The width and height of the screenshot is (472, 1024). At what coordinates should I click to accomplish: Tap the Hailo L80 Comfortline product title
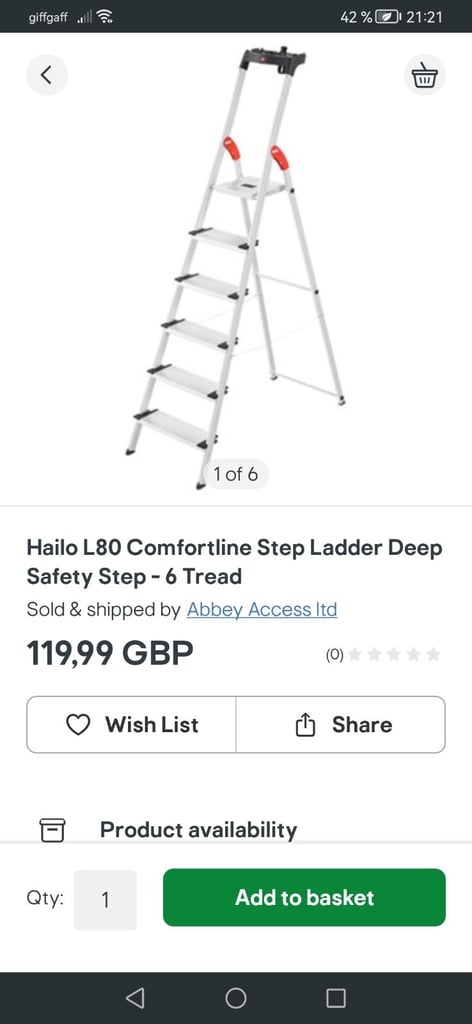click(234, 562)
